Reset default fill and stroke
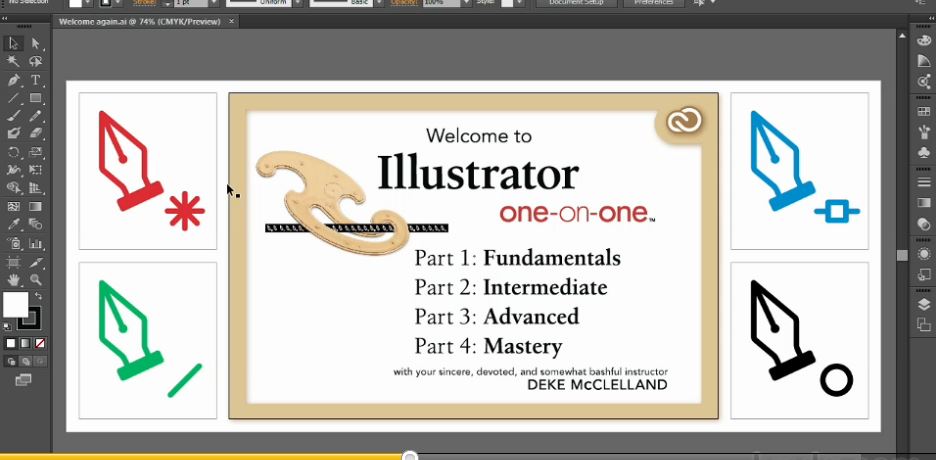Image resolution: width=936 pixels, height=460 pixels. pos(7,326)
